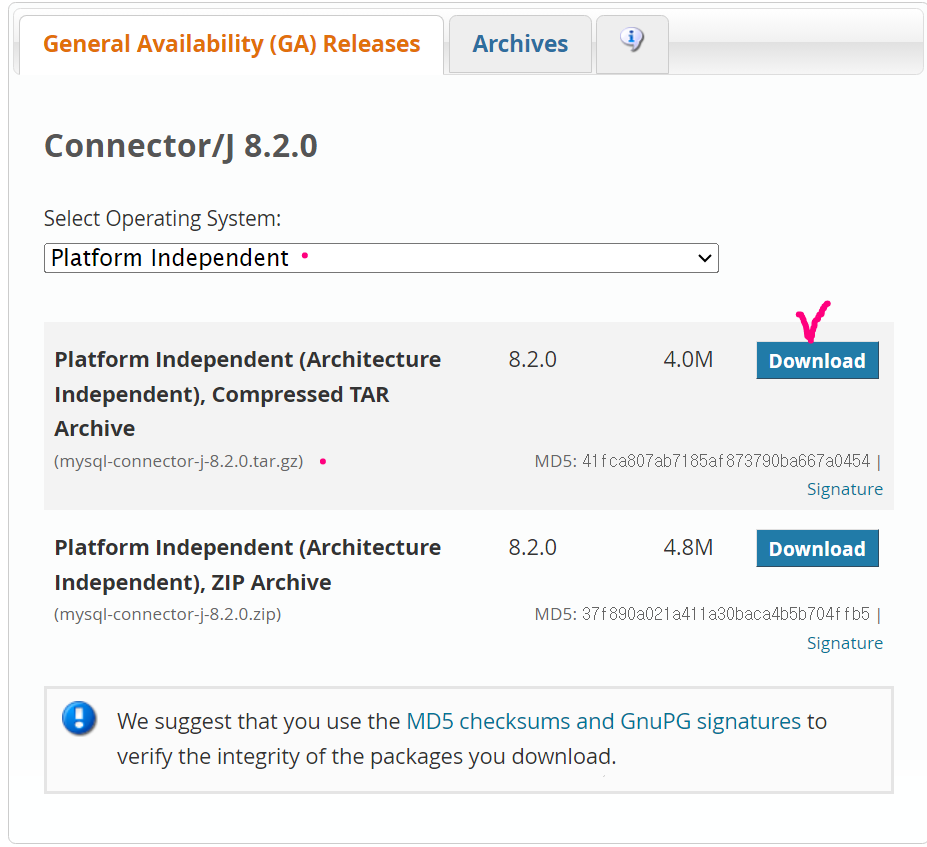This screenshot has height=847, width=927.
Task: Click the blue exclamation notice icon
Action: 79,718
